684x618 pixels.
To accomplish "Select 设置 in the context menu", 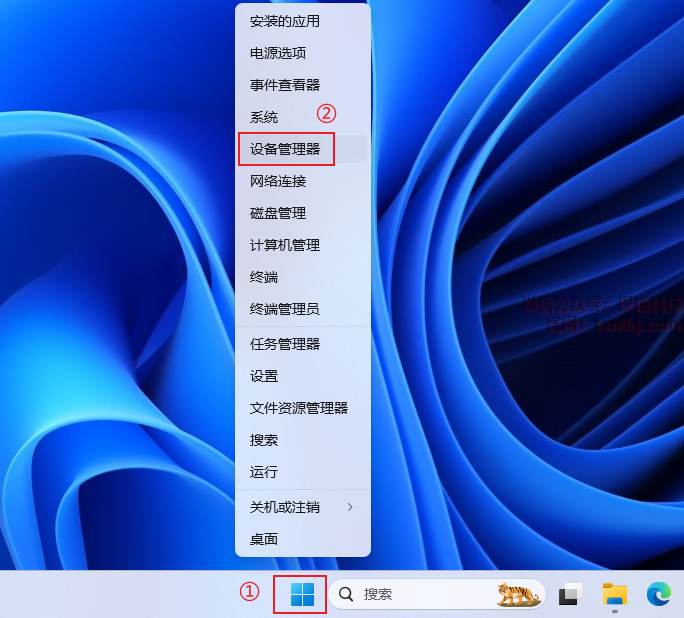I will coord(303,376).
